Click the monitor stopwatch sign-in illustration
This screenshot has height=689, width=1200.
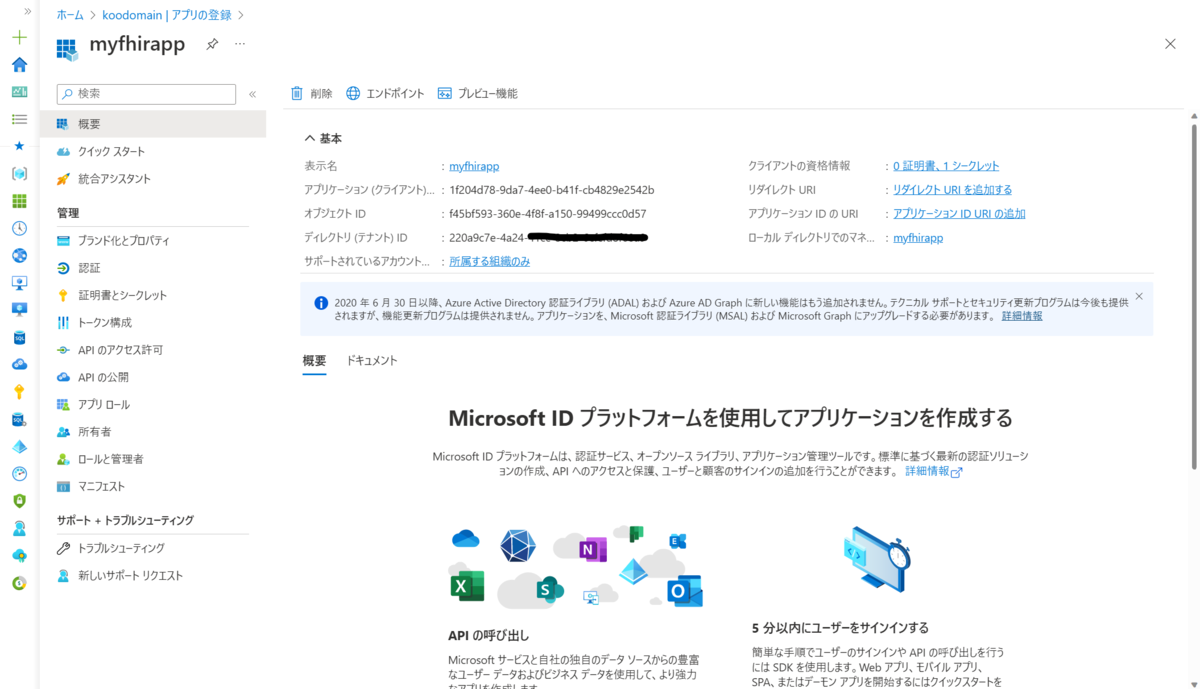pyautogui.click(x=876, y=561)
